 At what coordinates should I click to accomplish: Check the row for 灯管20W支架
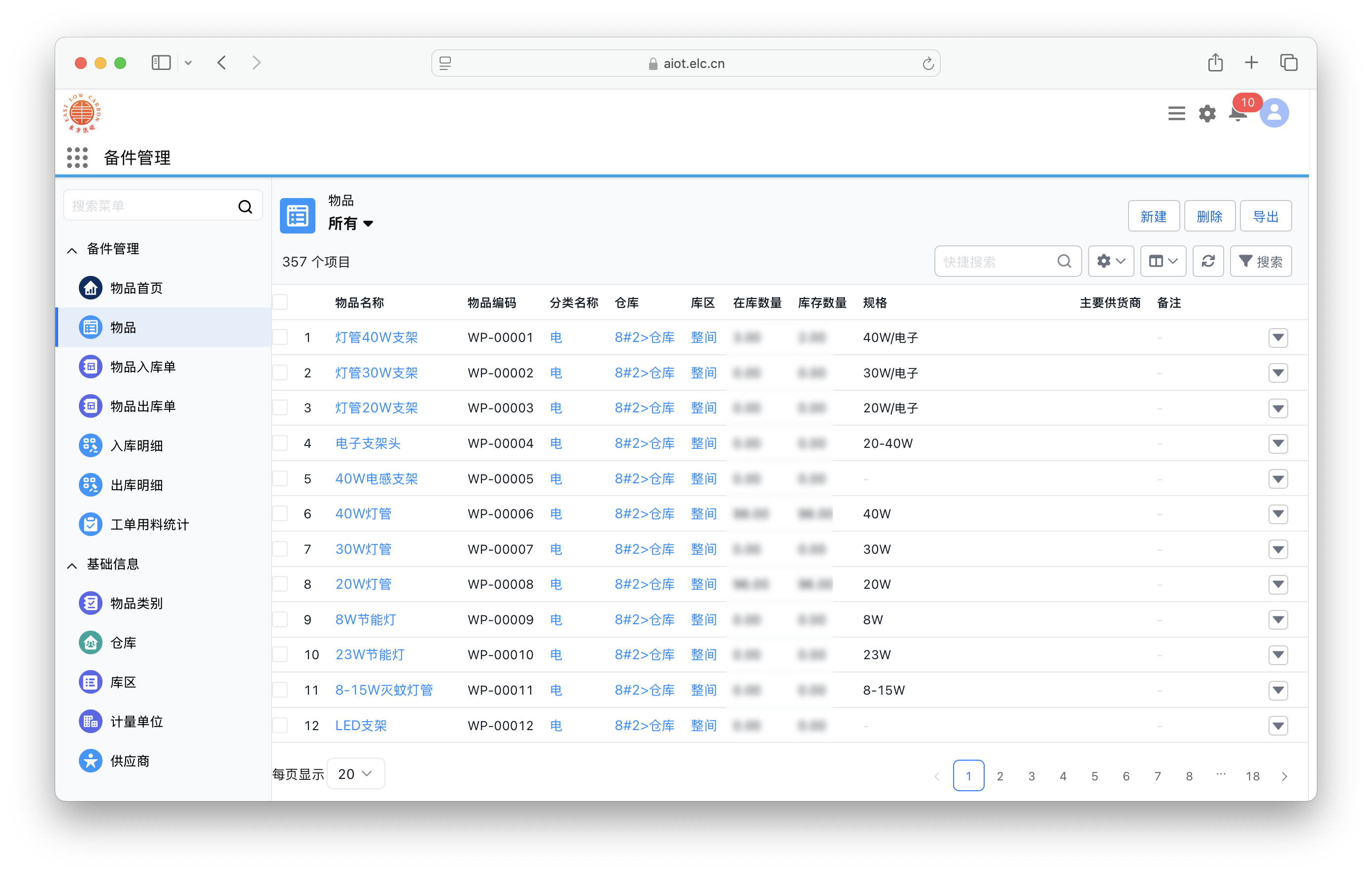point(280,408)
